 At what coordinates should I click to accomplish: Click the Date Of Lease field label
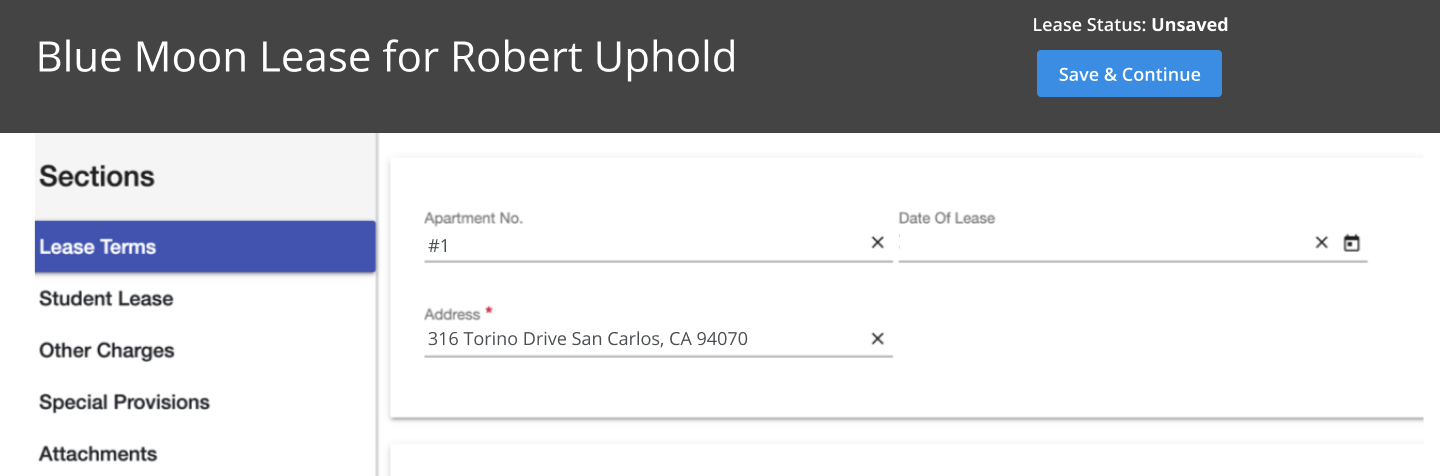point(946,218)
